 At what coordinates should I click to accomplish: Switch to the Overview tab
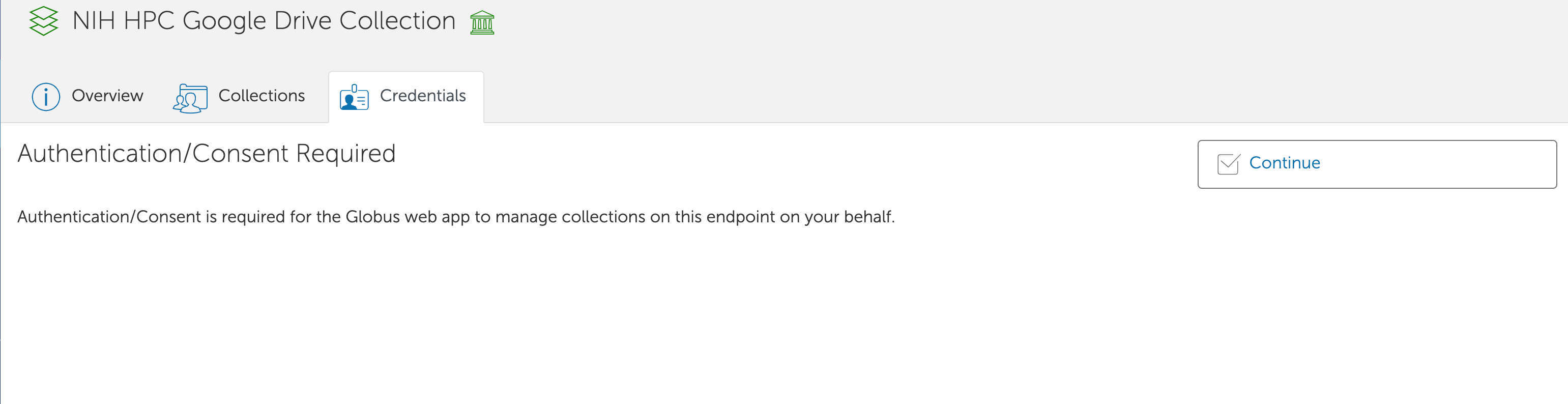[x=107, y=96]
